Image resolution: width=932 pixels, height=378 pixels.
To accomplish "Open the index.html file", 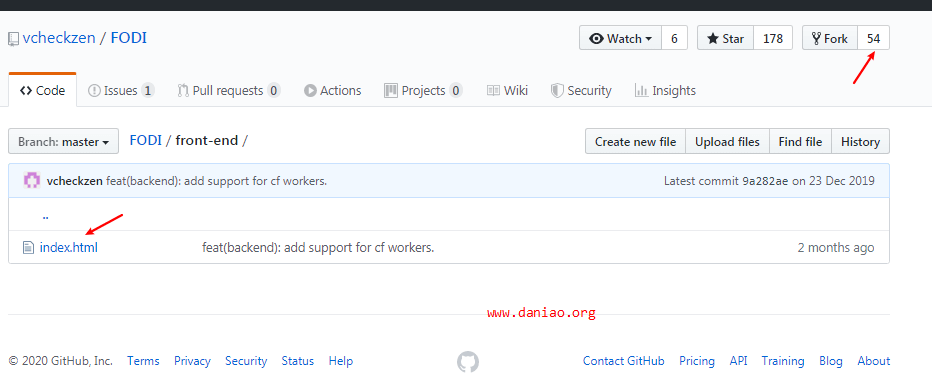I will [x=68, y=247].
